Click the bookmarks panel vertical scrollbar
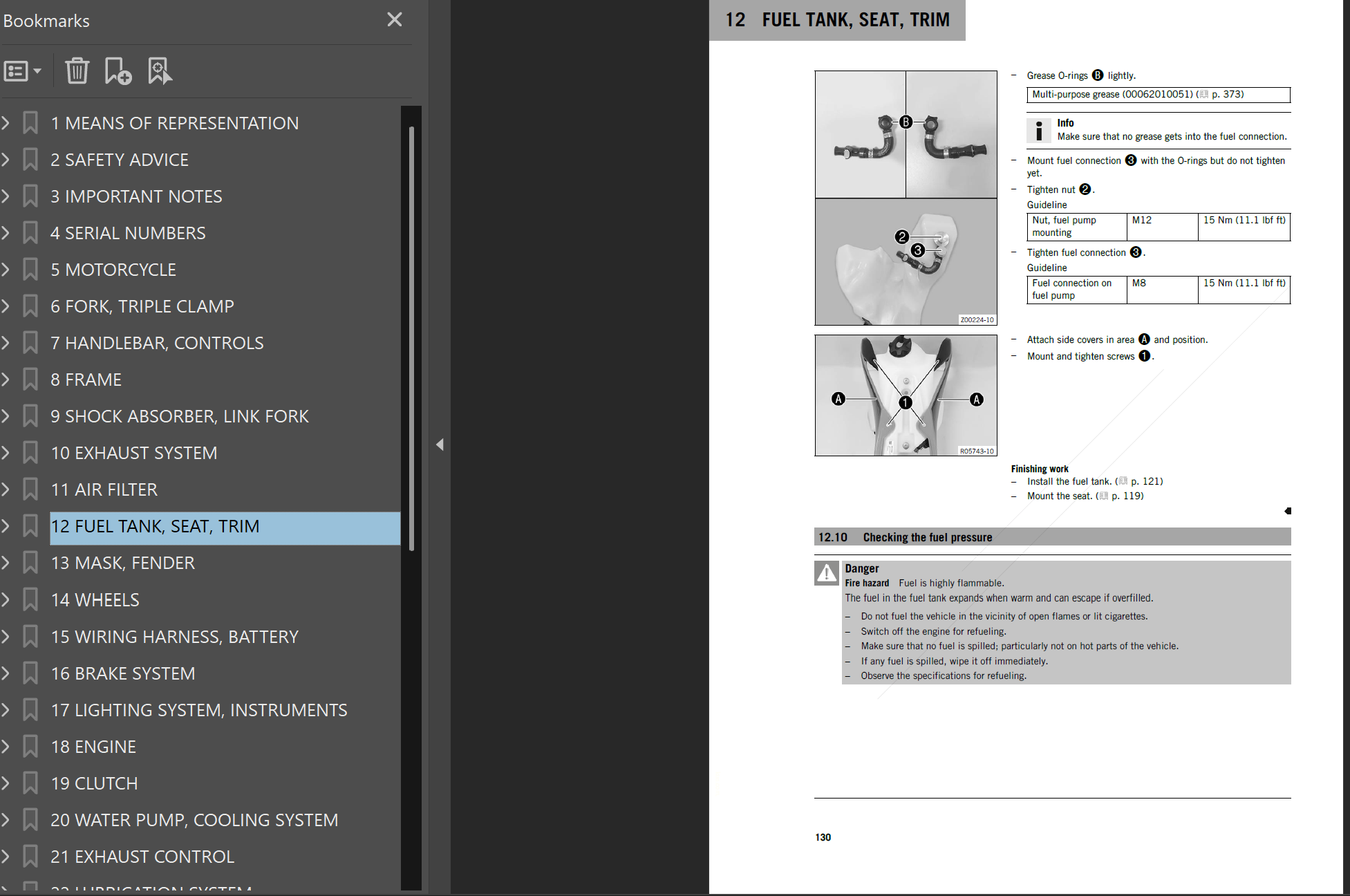Image resolution: width=1350 pixels, height=896 pixels. tap(411, 339)
